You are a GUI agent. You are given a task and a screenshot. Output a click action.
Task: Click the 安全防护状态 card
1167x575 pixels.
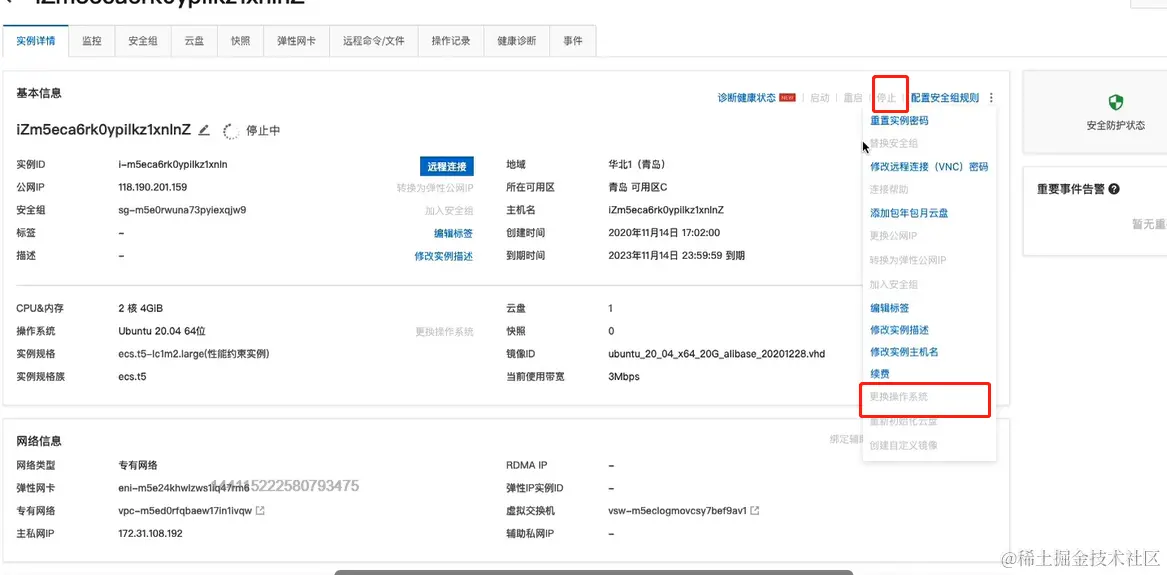point(1095,112)
